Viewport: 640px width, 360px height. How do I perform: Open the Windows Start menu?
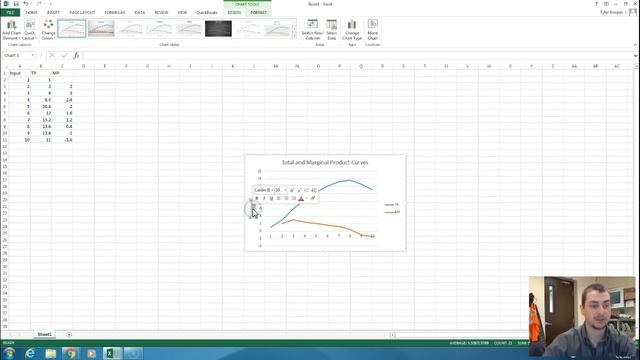[x=9, y=353]
